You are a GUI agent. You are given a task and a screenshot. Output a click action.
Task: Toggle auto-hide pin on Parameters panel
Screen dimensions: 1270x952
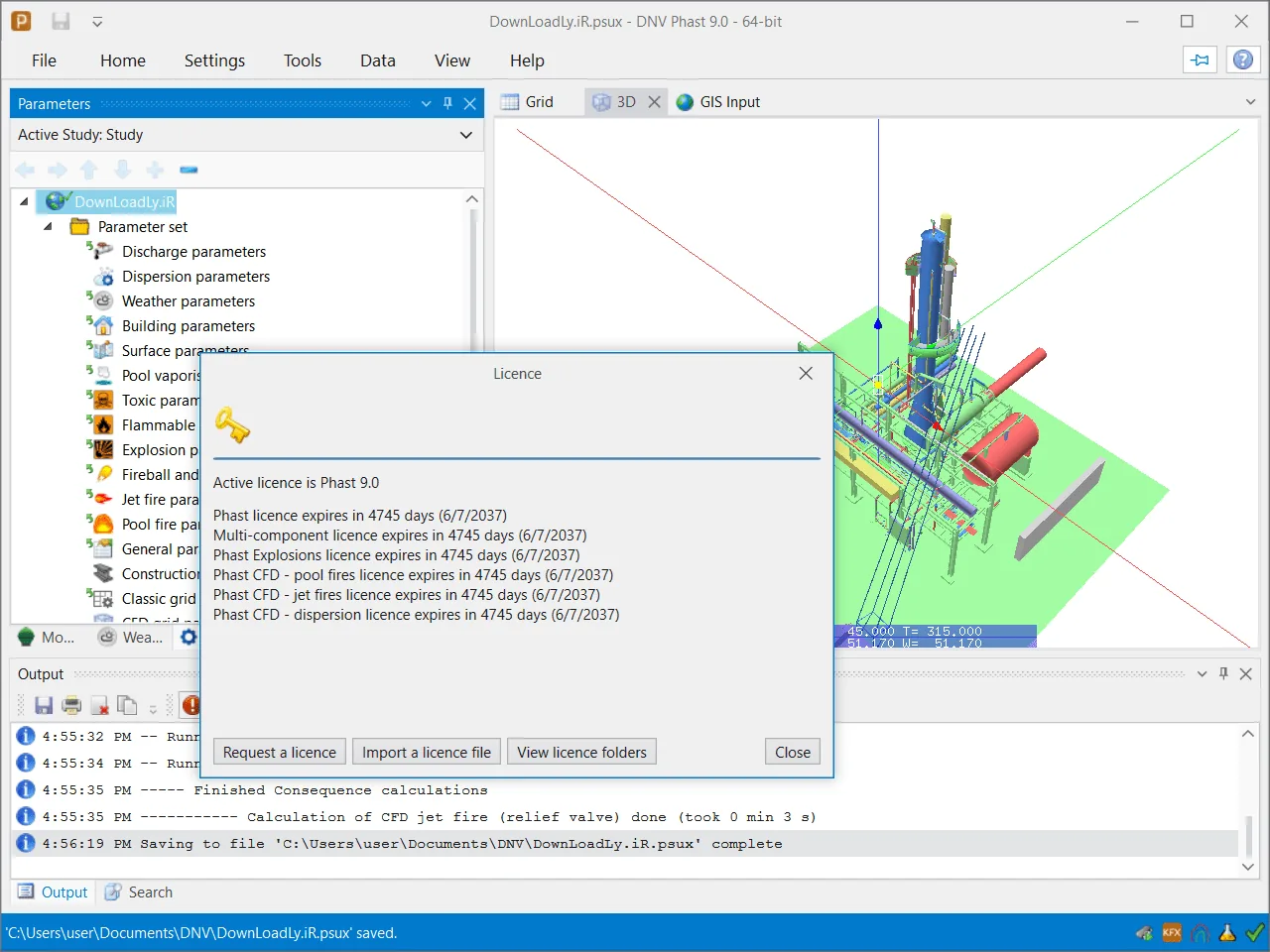pos(447,103)
